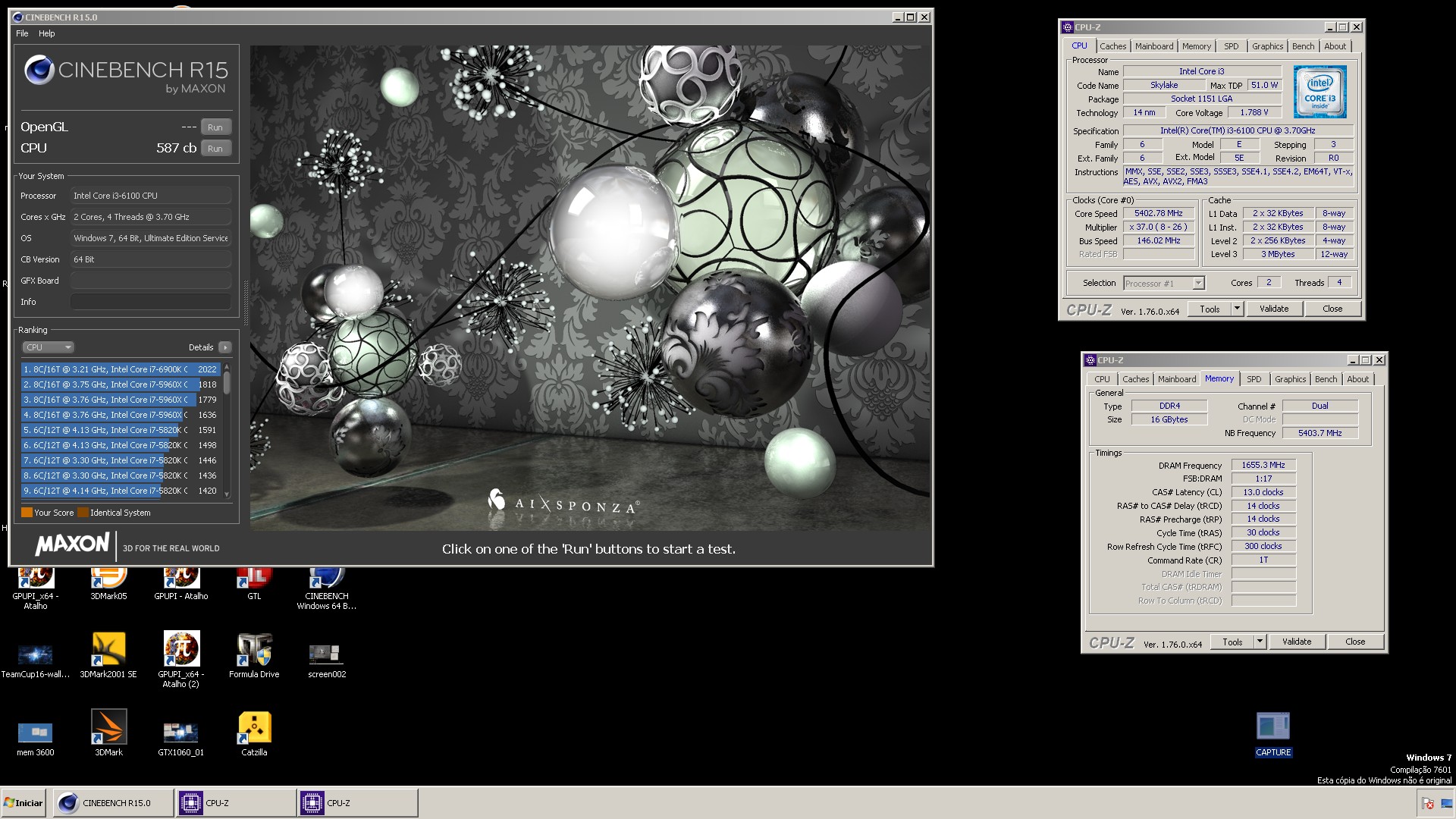
Task: Click the ranking list vertical scrollbar
Action: [x=227, y=431]
